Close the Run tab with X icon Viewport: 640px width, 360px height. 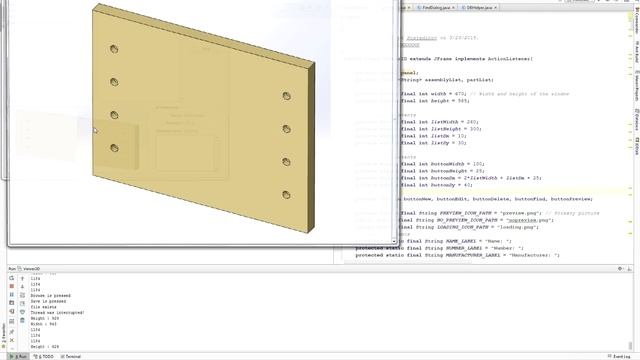[x=11, y=340]
